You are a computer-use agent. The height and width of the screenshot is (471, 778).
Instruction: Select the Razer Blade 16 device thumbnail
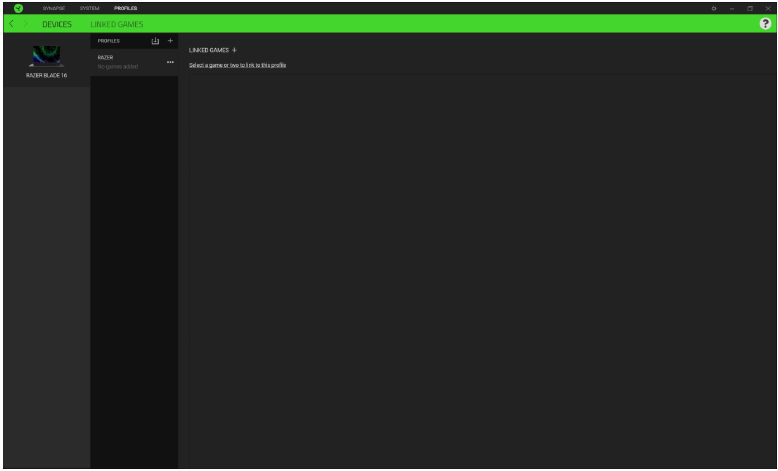[x=47, y=56]
